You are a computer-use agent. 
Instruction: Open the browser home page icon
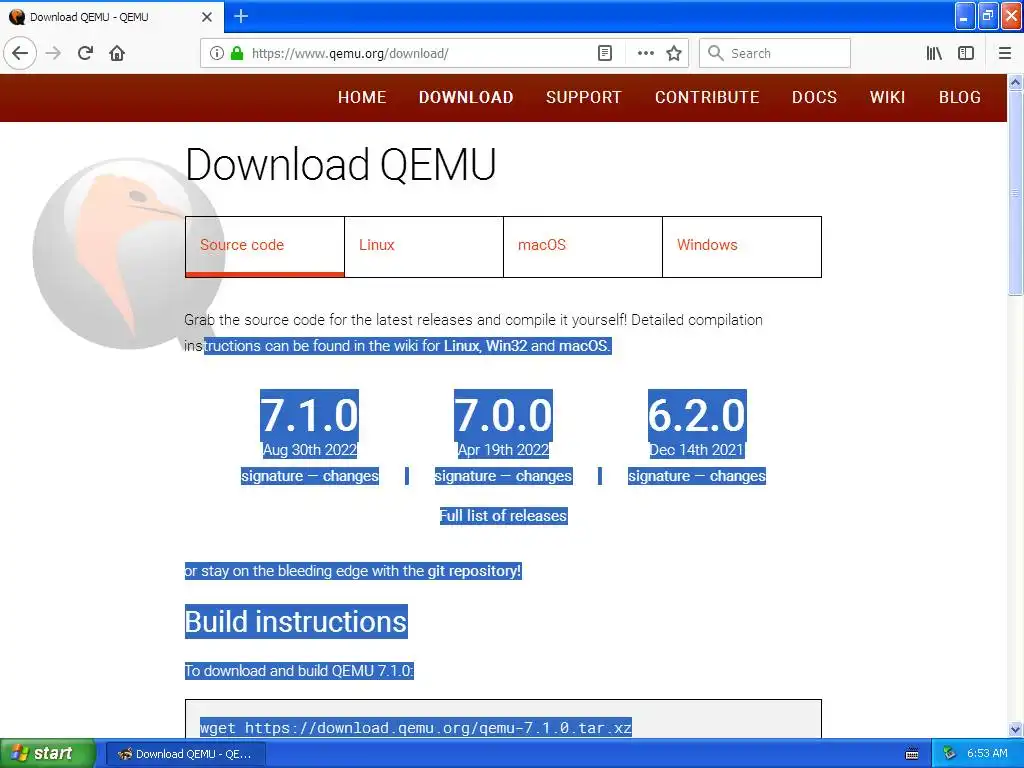117,53
